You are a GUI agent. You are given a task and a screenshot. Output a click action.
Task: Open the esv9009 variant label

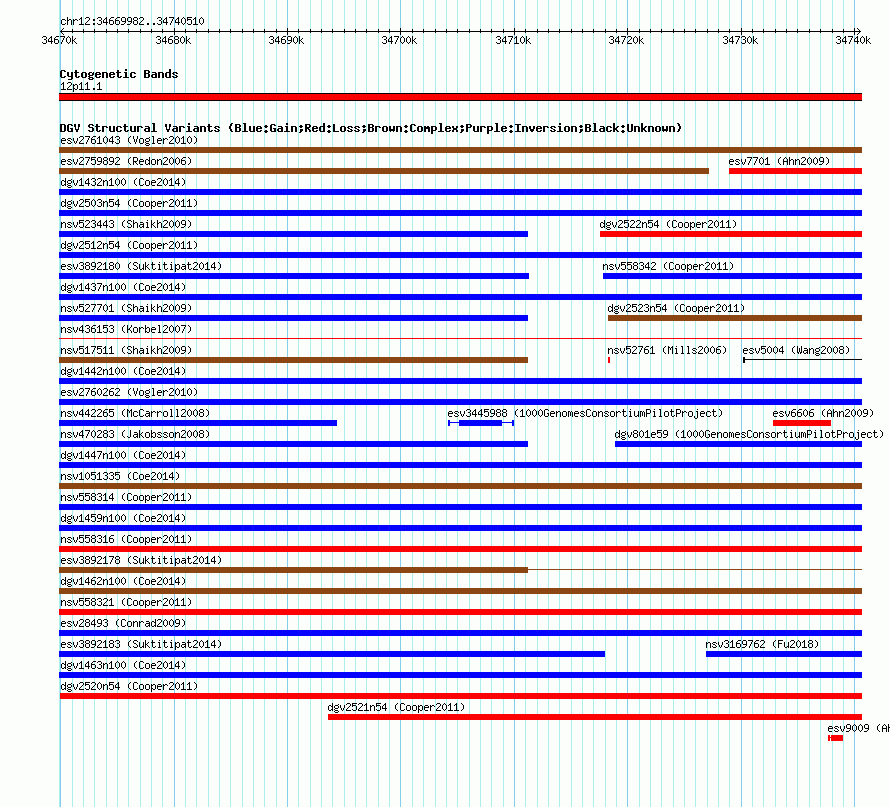(858, 728)
